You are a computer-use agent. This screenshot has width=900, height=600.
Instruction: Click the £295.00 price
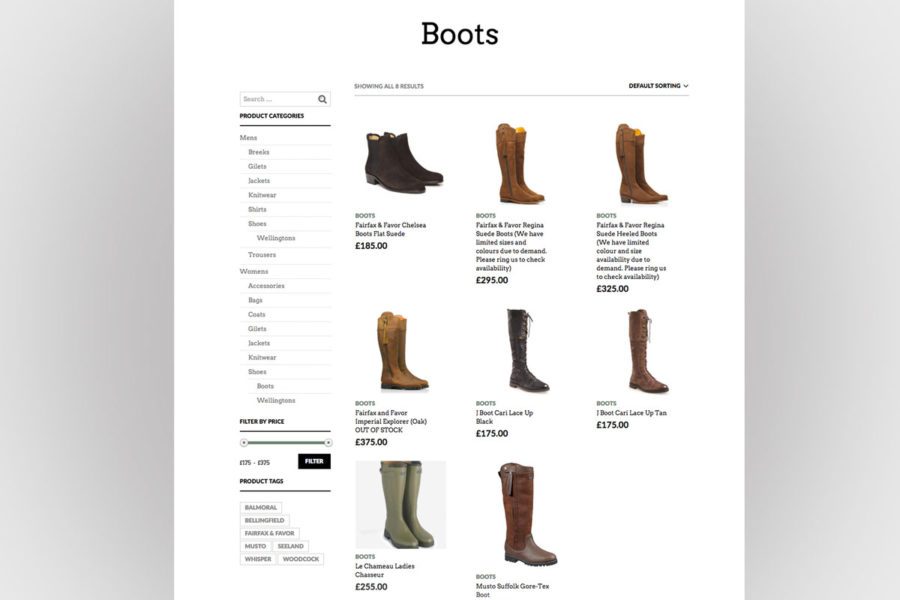(x=492, y=280)
